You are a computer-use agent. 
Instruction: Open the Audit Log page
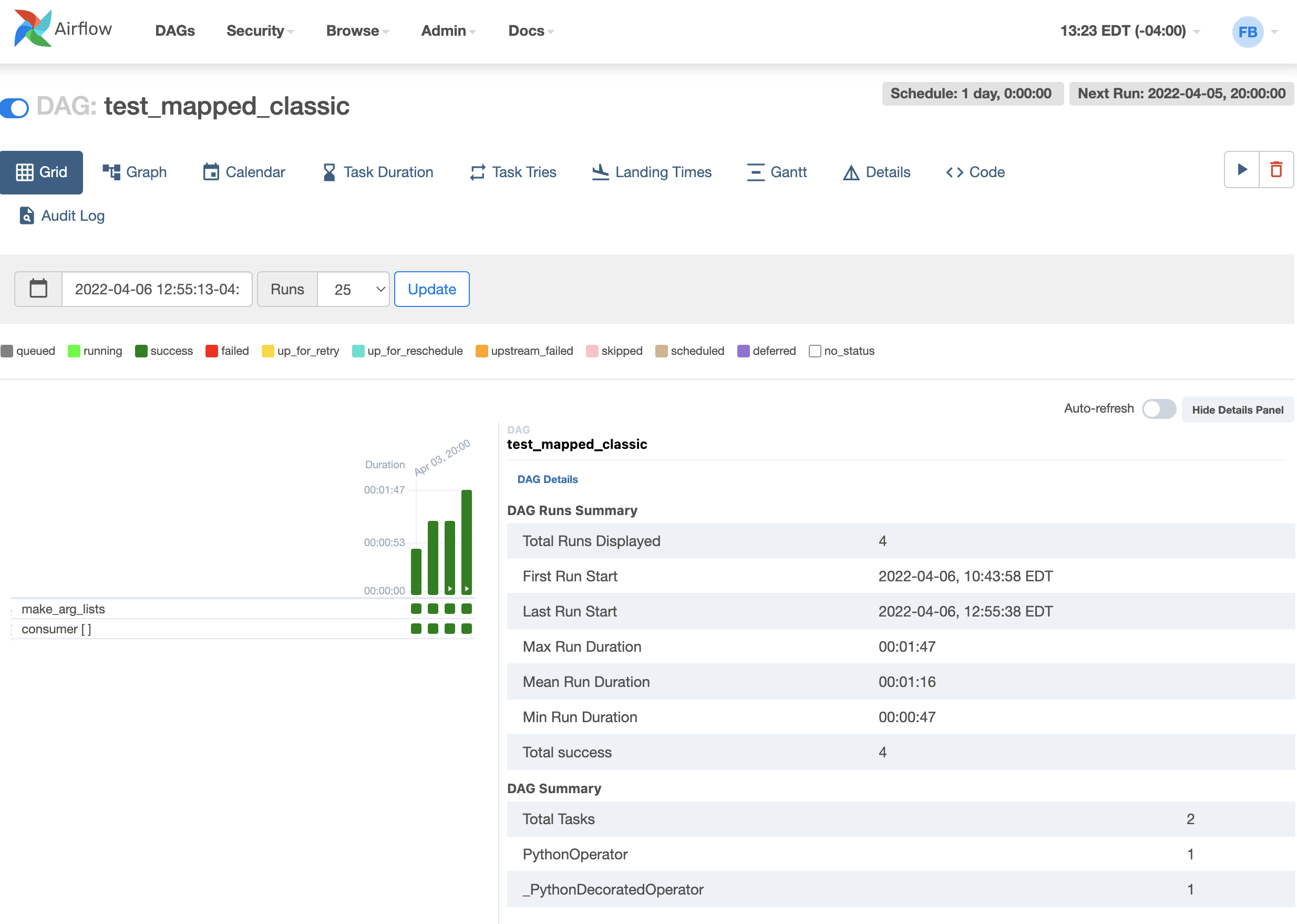pyautogui.click(x=62, y=215)
